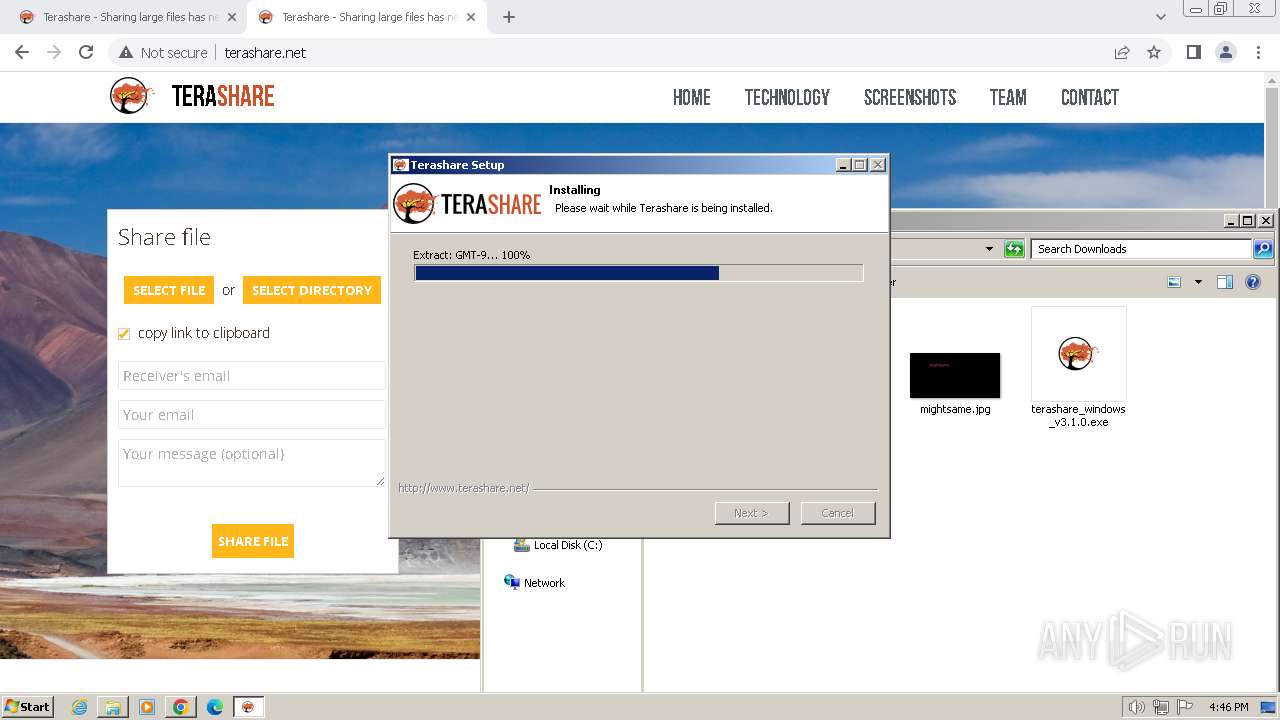
Task: Close the second Terashare tab
Action: pyautogui.click(x=471, y=17)
